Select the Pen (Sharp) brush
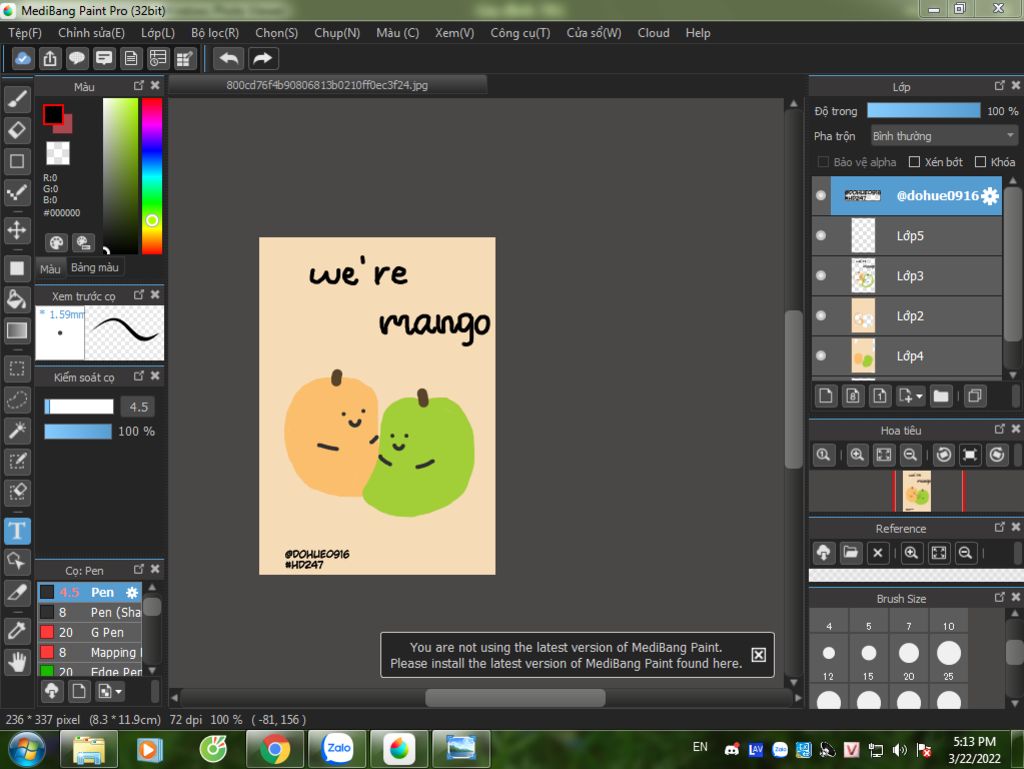The height and width of the screenshot is (769, 1024). pyautogui.click(x=89, y=612)
